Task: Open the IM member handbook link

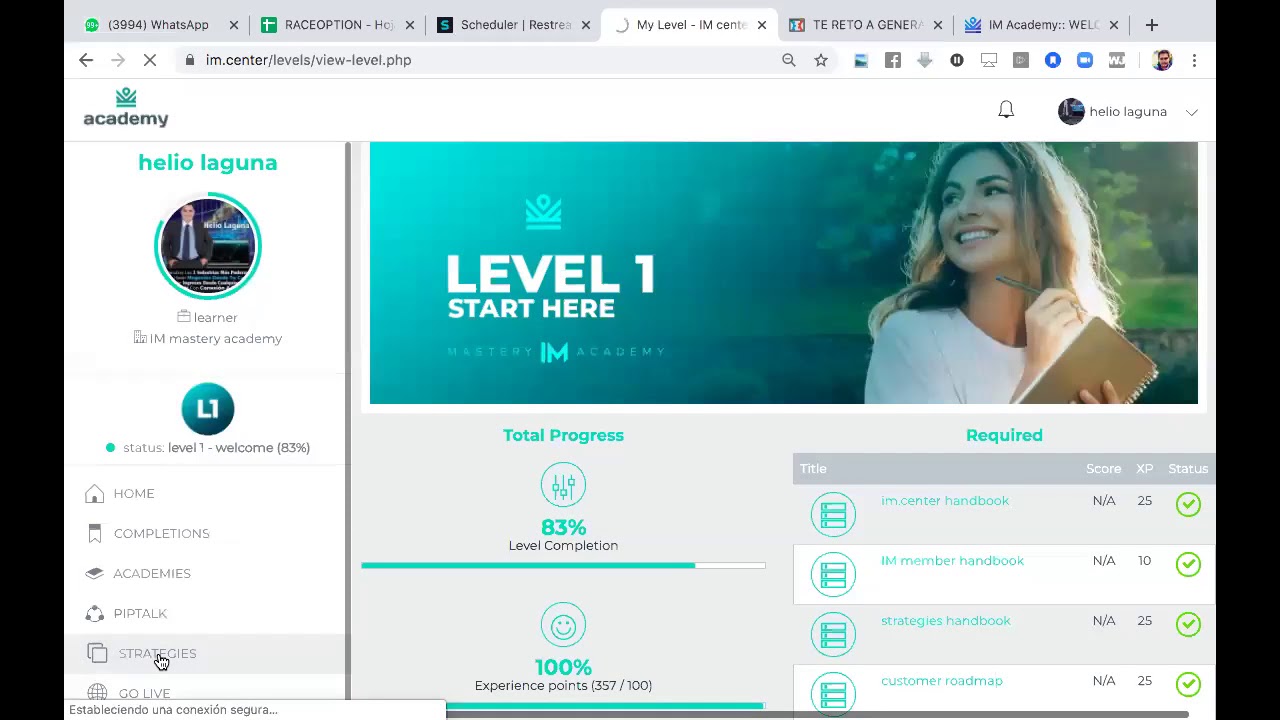Action: (952, 561)
